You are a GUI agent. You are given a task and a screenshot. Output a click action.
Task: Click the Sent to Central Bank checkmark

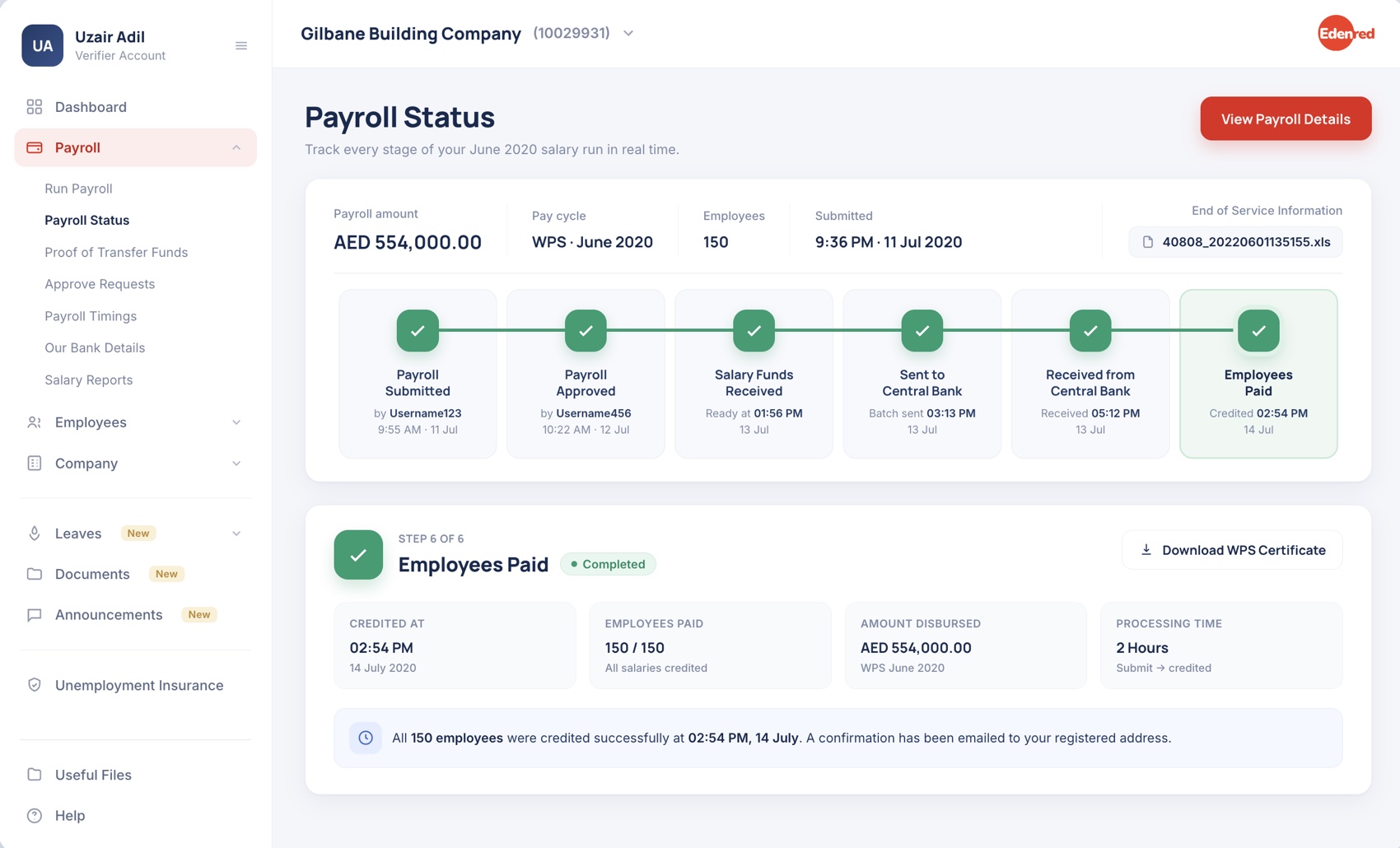click(x=922, y=330)
